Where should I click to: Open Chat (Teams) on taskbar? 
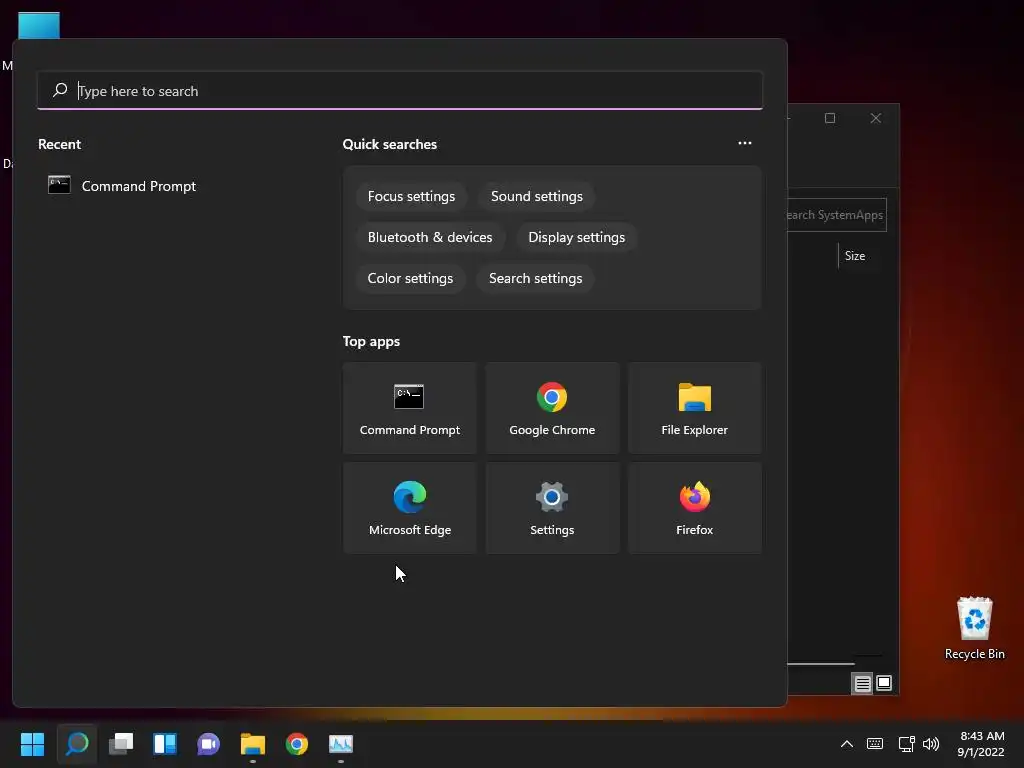[208, 744]
